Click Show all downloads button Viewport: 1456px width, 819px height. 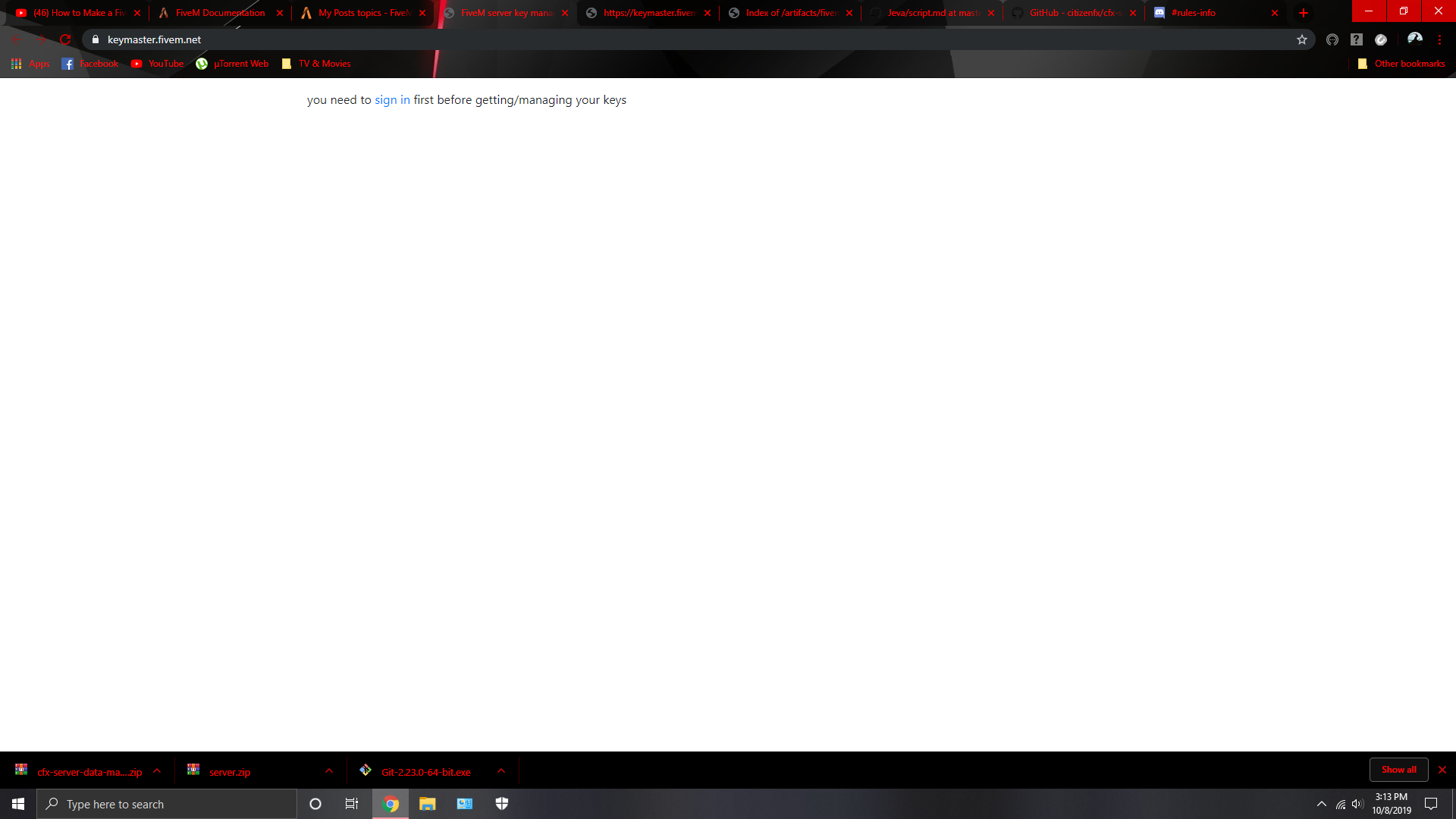[1398, 770]
